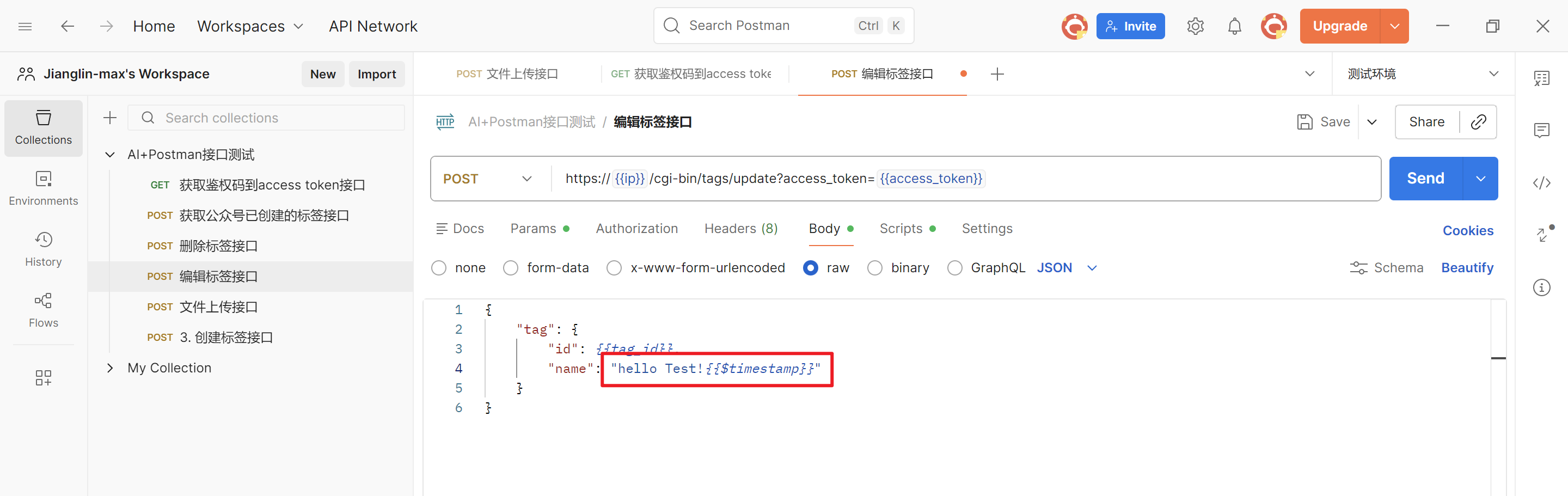Open Flows sidebar panel
This screenshot has height=496, width=1568.
coord(43,310)
